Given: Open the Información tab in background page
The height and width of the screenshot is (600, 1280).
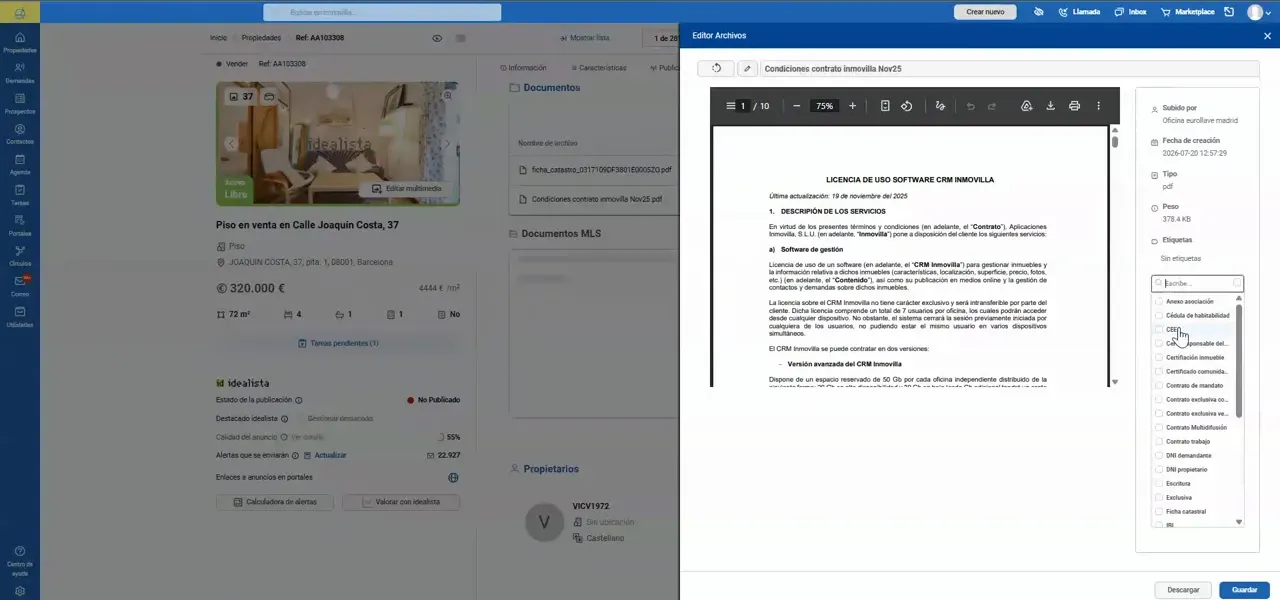Looking at the screenshot, I should point(523,68).
